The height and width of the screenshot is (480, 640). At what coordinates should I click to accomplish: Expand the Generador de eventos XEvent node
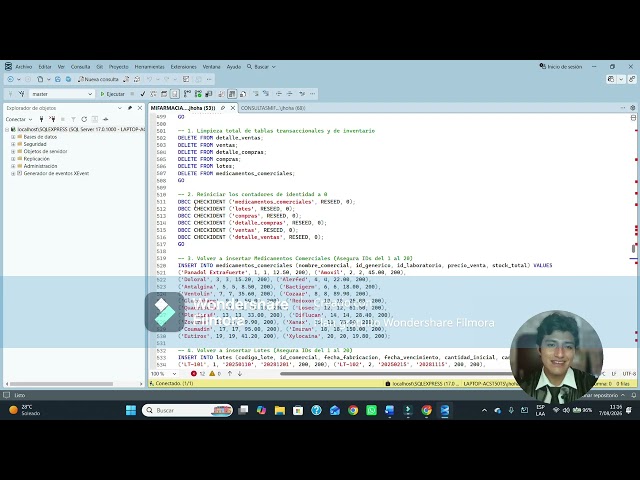coord(13,173)
